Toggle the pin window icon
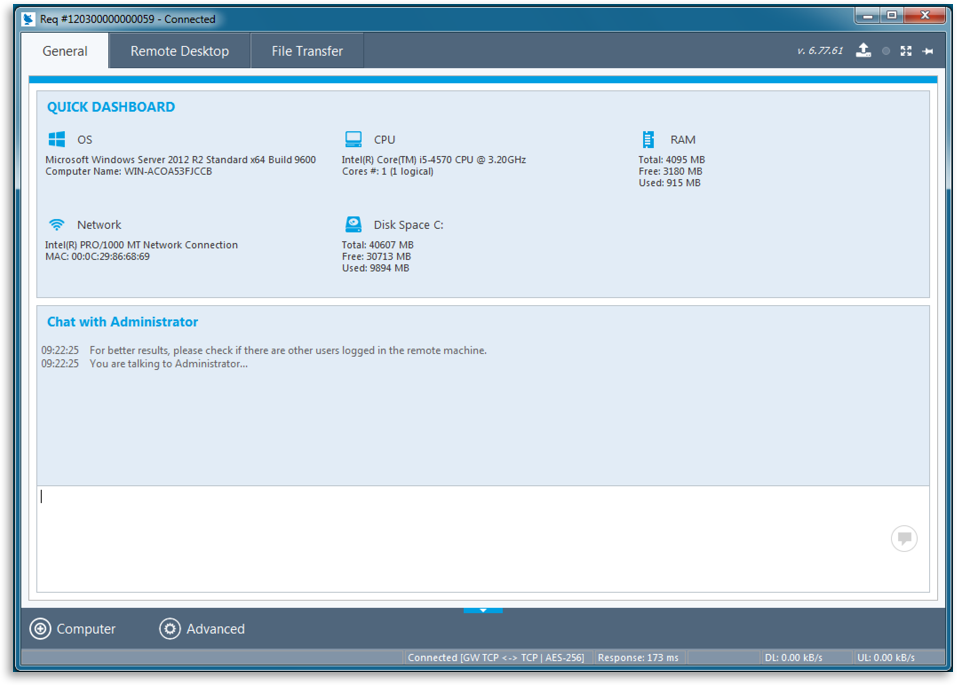 (x=929, y=49)
